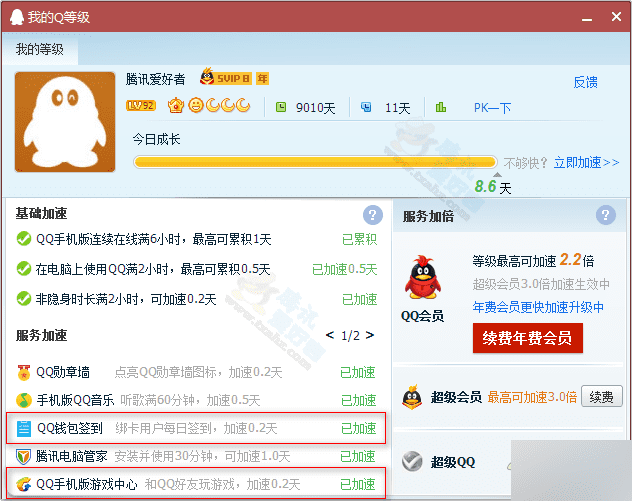Open the PK一下 link
Image resolution: width=632 pixels, height=501 pixels.
(493, 108)
